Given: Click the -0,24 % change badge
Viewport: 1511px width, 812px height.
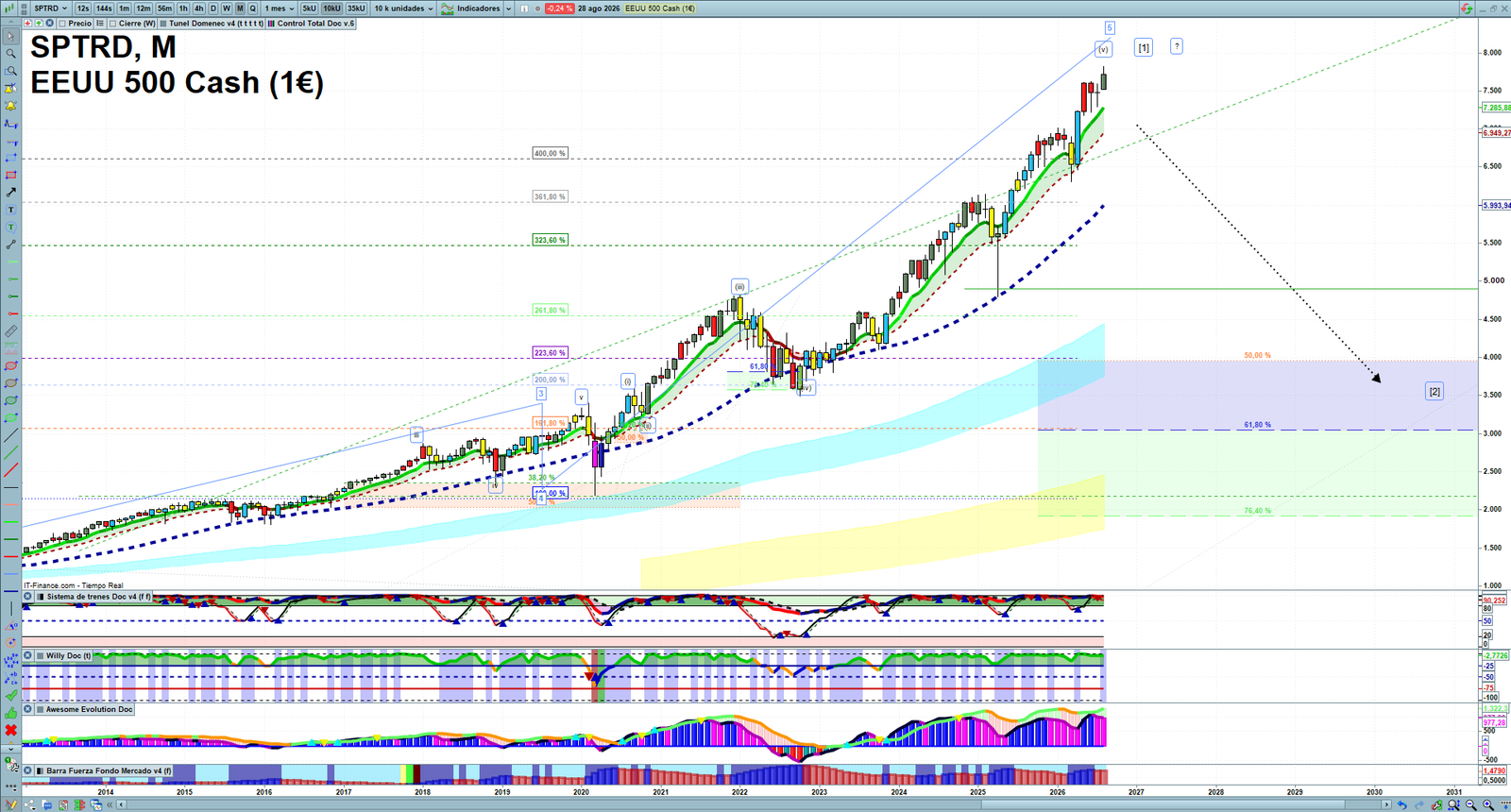Looking at the screenshot, I should pyautogui.click(x=559, y=8).
